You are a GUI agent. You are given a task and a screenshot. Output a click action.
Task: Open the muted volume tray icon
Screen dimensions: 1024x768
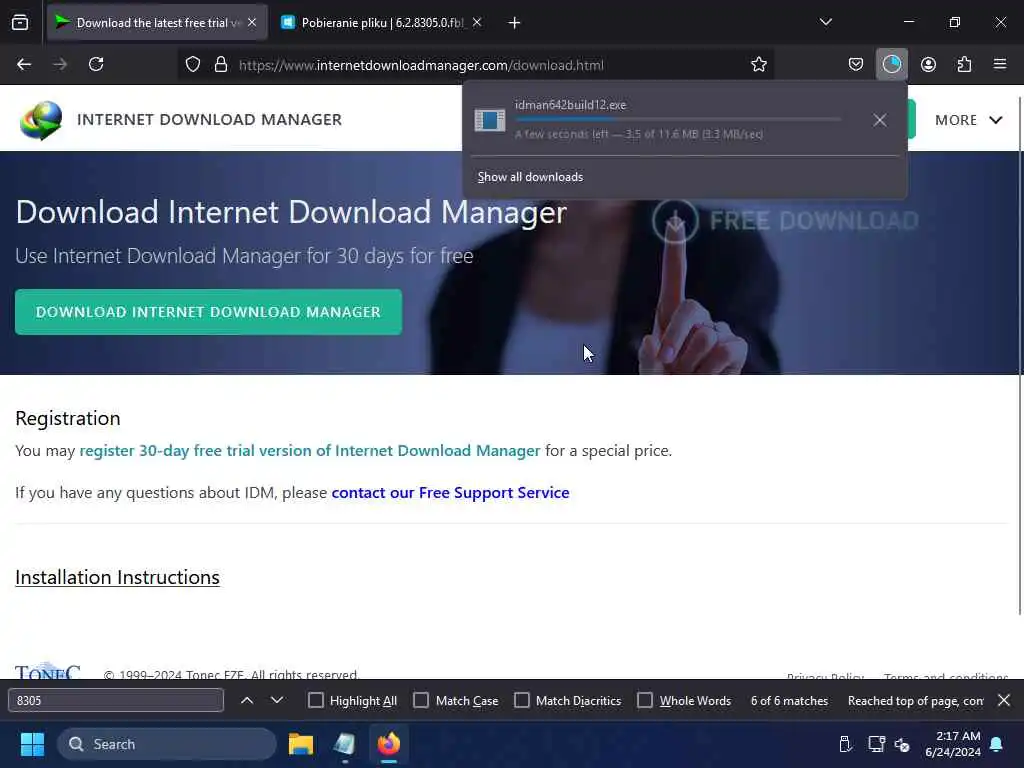click(x=903, y=744)
